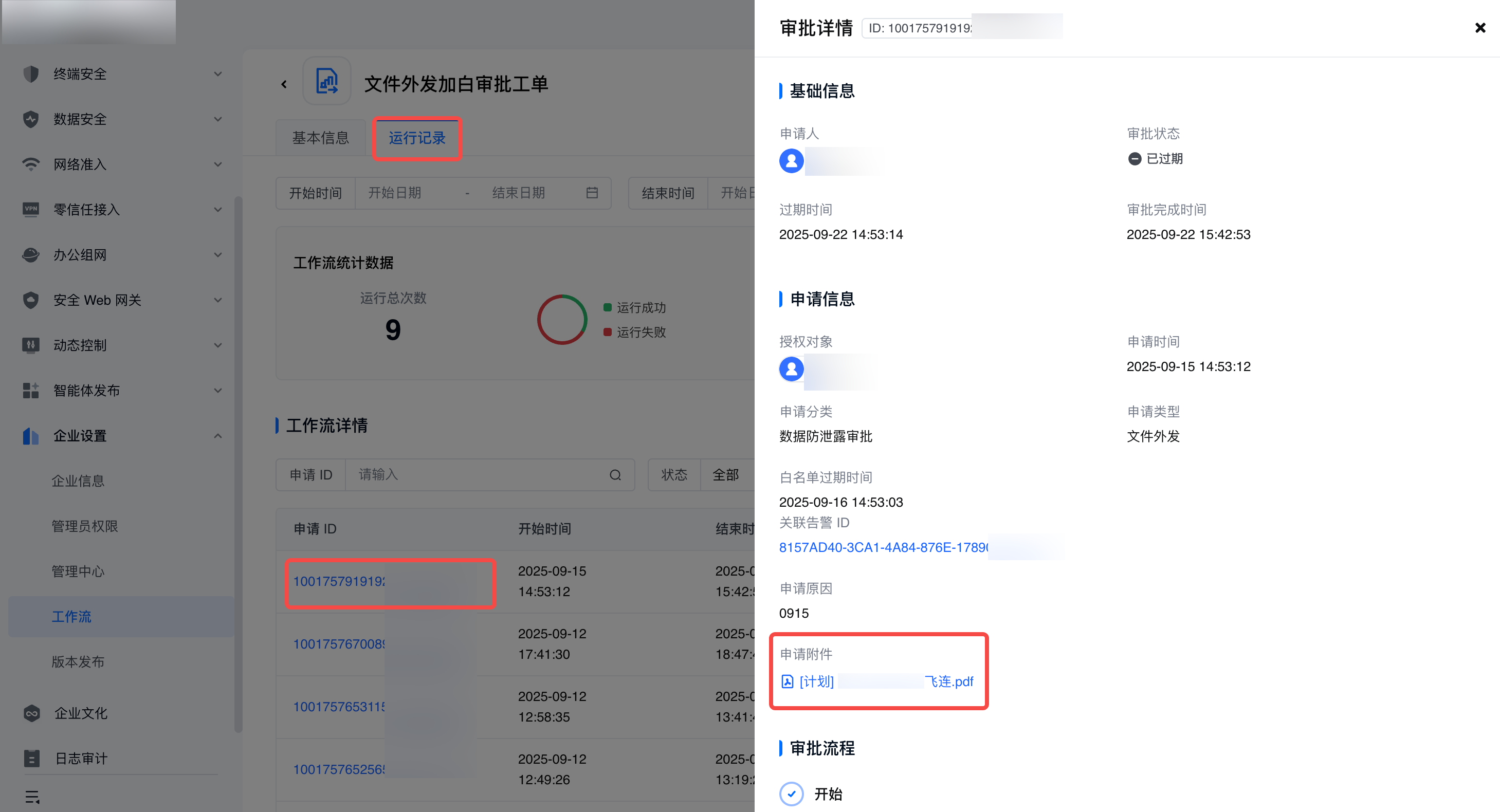Collapse the sidebar with bottom menu icon
This screenshot has height=812, width=1500.
pos(32,797)
